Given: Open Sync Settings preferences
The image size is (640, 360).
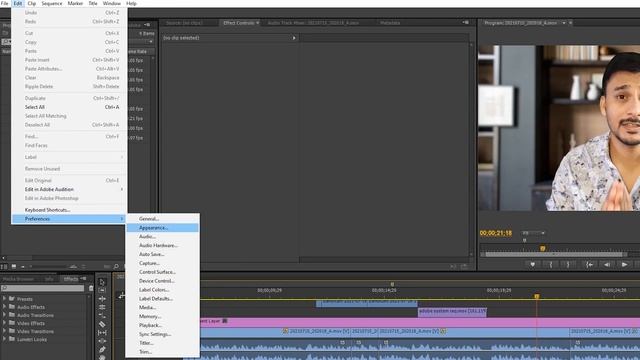Looking at the screenshot, I should (x=163, y=334).
